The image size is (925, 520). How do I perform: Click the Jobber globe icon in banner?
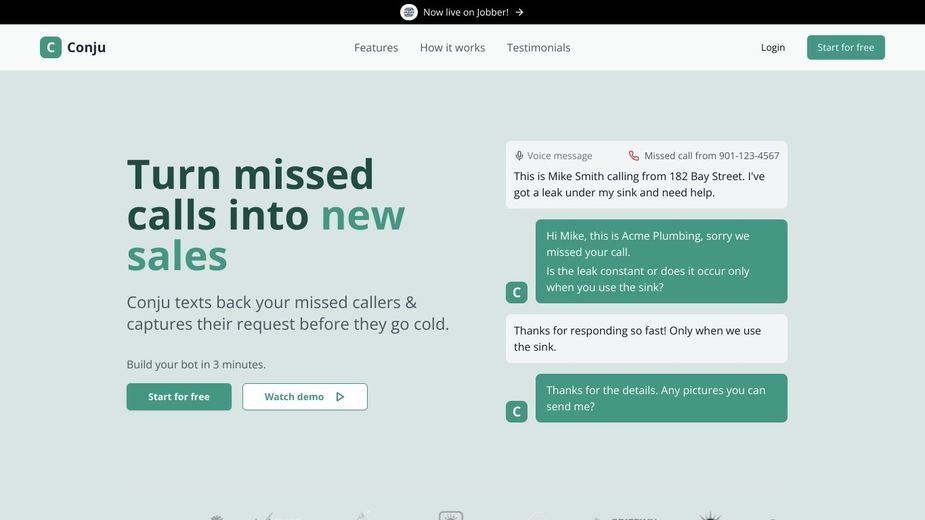[x=409, y=12]
